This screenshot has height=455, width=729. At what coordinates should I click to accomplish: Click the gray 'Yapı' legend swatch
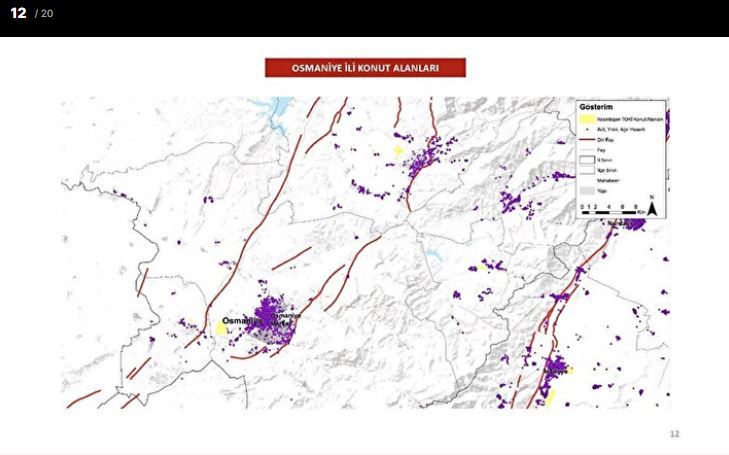coord(587,191)
